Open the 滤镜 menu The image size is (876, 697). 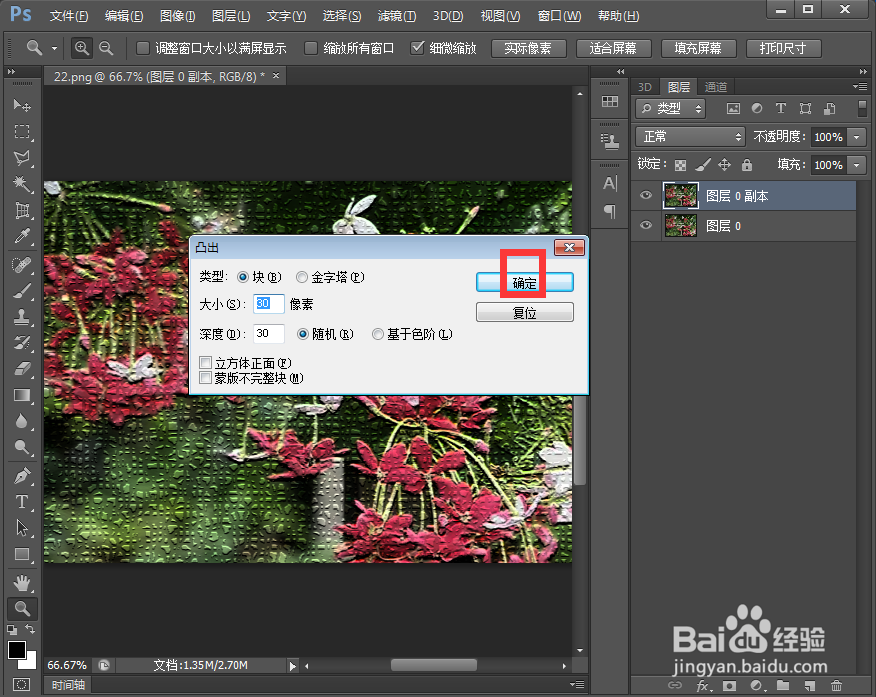[396, 15]
